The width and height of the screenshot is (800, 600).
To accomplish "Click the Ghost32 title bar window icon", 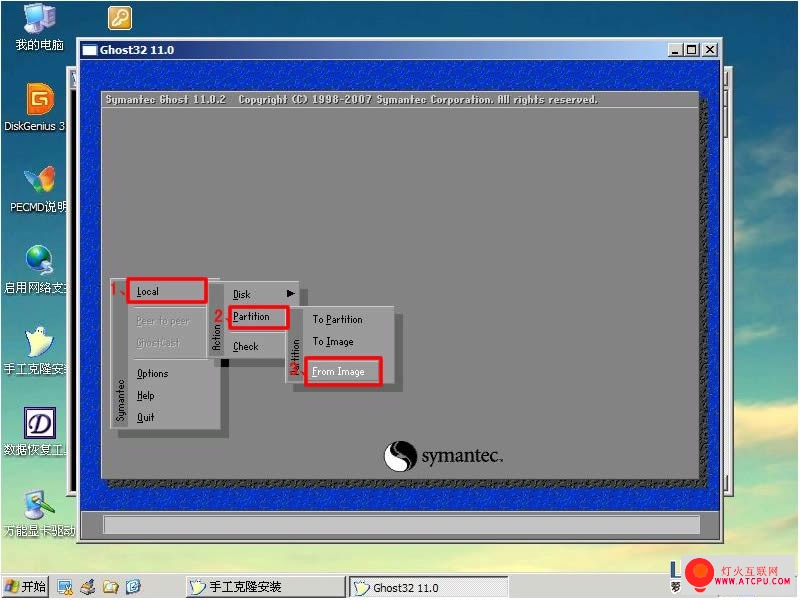I will pyautogui.click(x=89, y=50).
